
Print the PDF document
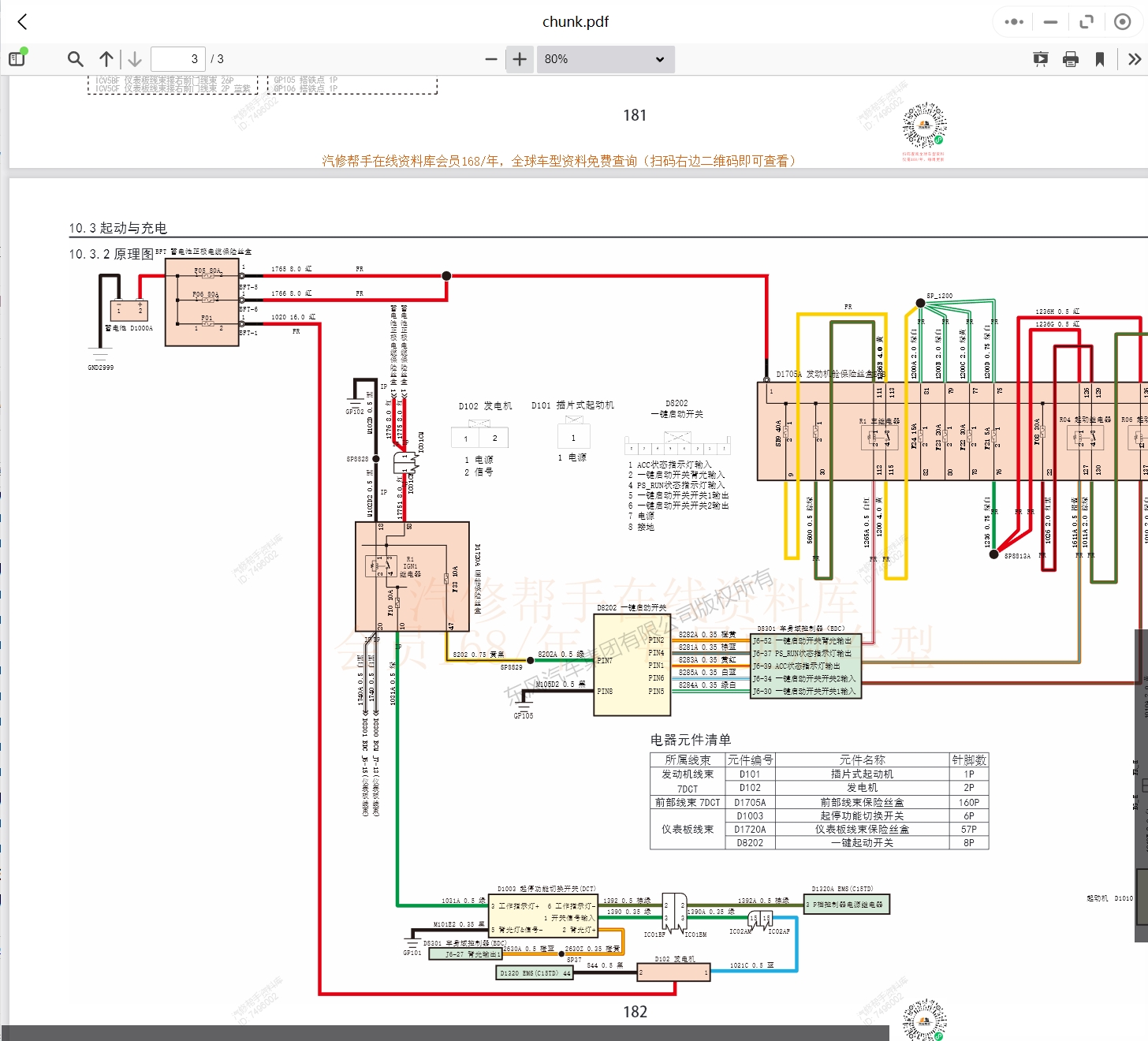(1071, 59)
